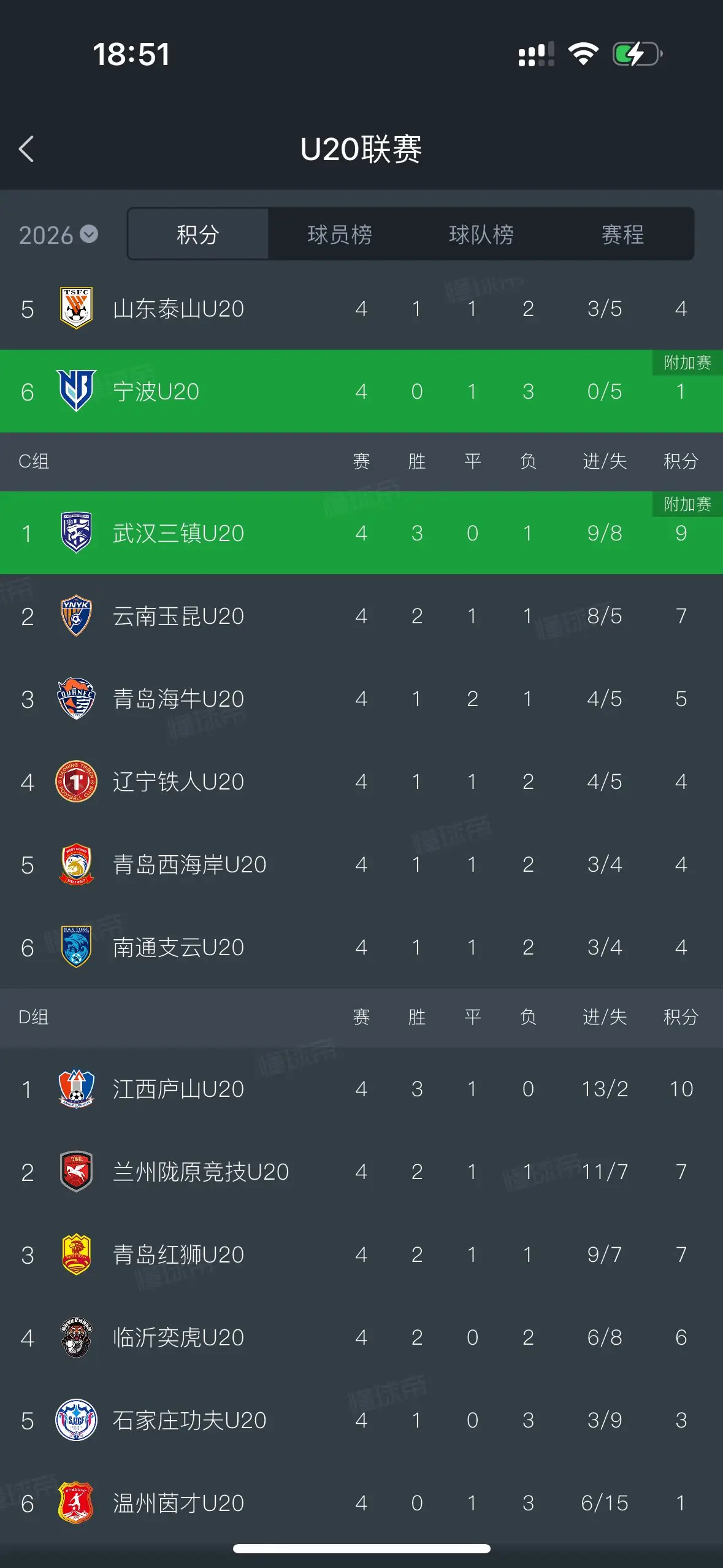This screenshot has height=1568, width=723.
Task: Tap the 江西庐山U20 team badge
Action: tap(76, 1088)
